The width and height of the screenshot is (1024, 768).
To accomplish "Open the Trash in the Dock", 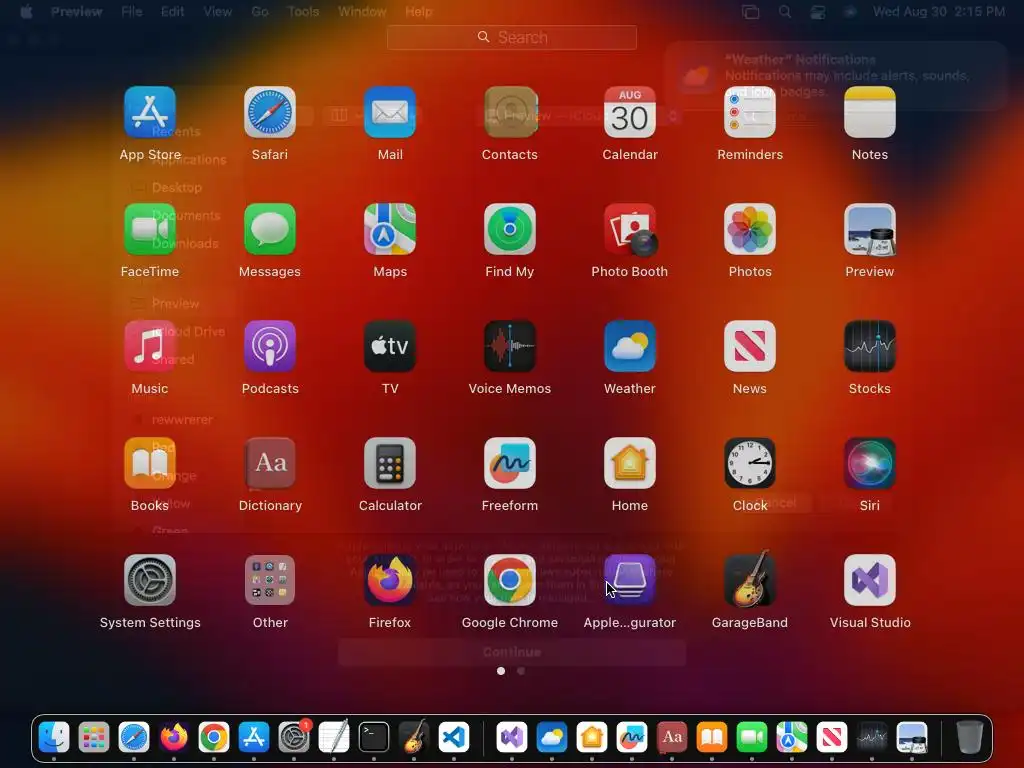I will point(970,737).
